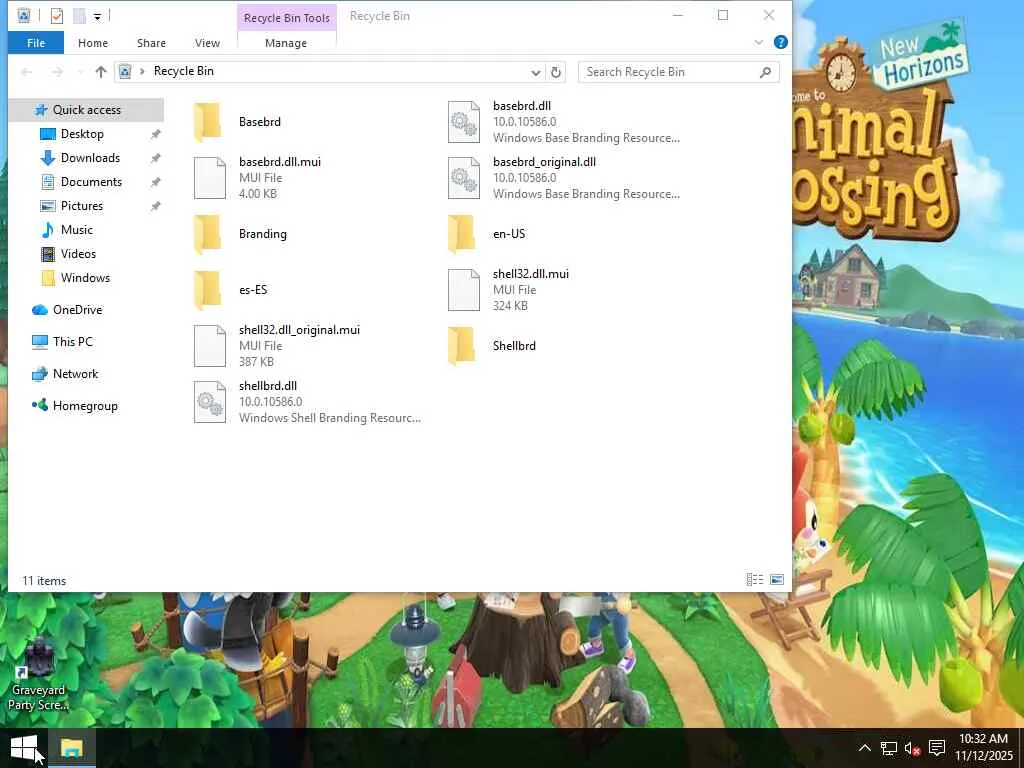Expand the address bar path chevron

[142, 71]
